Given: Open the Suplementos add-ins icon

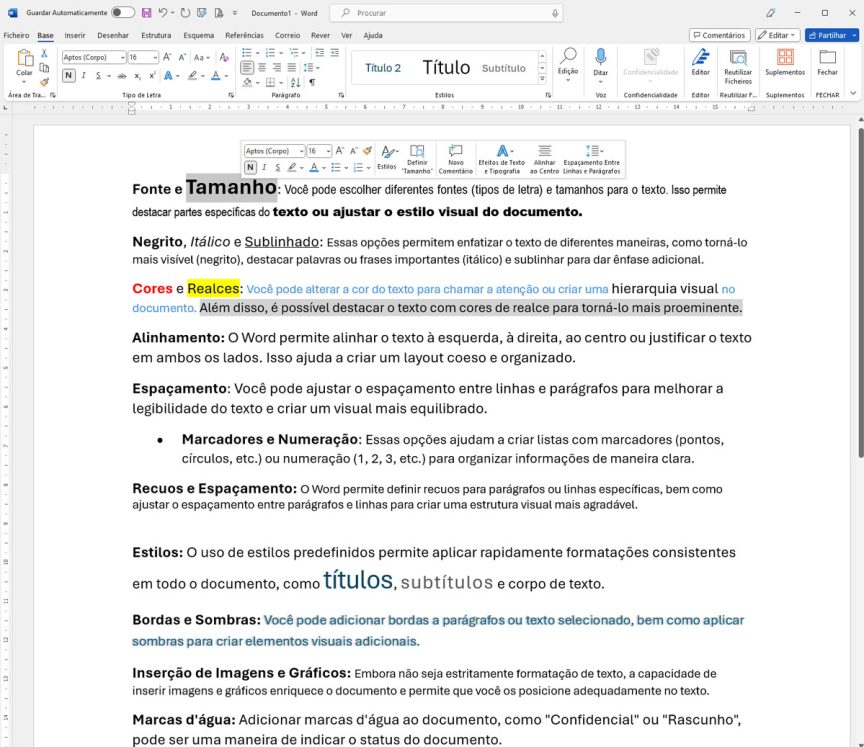Looking at the screenshot, I should [785, 60].
